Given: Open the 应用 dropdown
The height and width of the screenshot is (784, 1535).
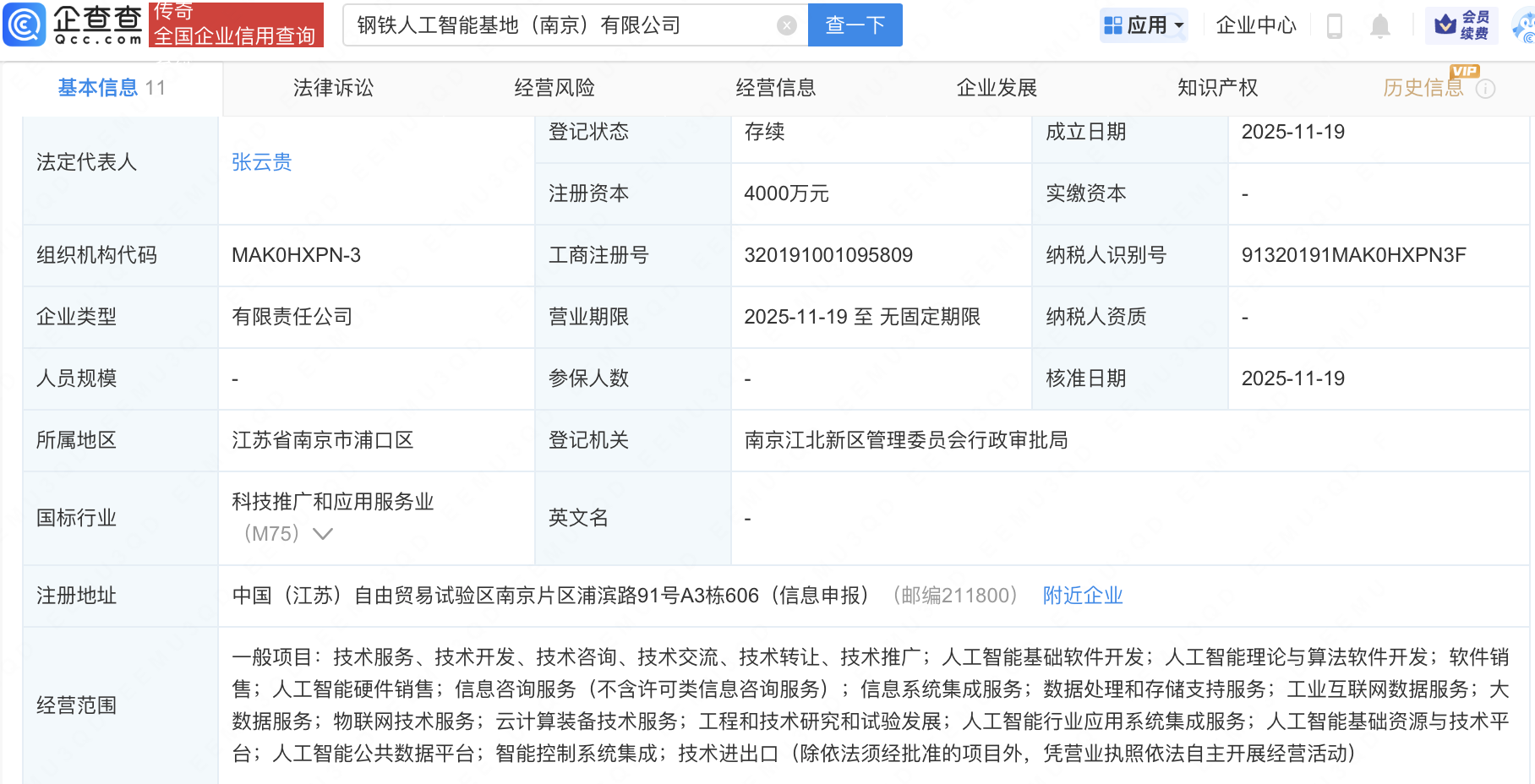Looking at the screenshot, I should [1144, 24].
